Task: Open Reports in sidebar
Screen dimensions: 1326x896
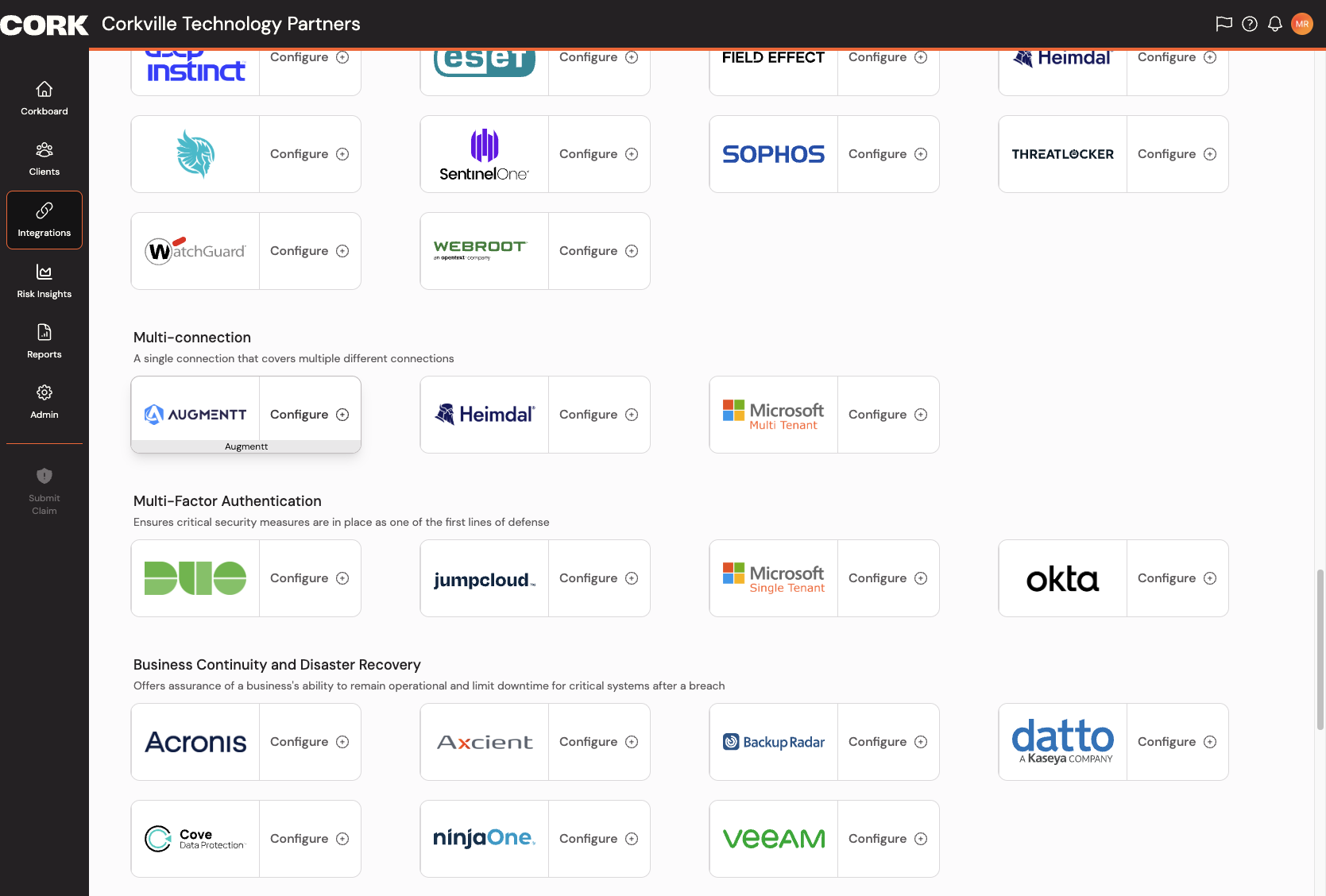Action: tap(44, 342)
